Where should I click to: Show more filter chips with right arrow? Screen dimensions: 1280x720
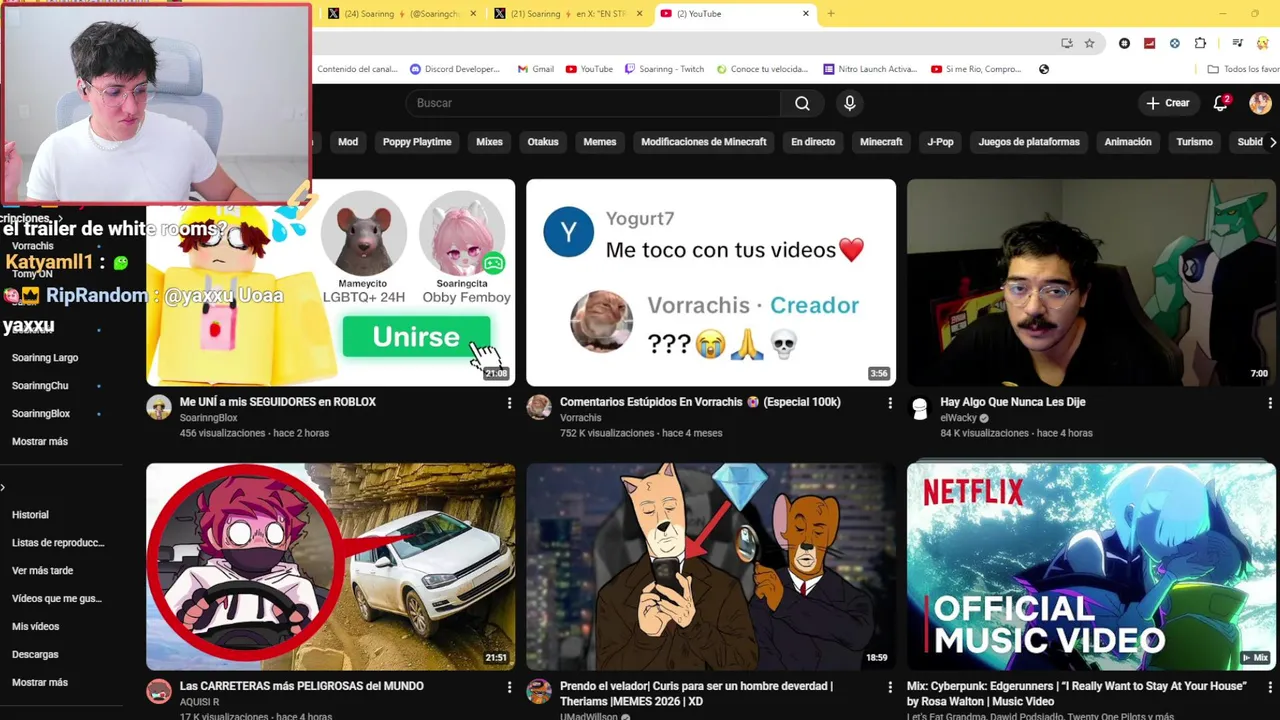point(1272,142)
